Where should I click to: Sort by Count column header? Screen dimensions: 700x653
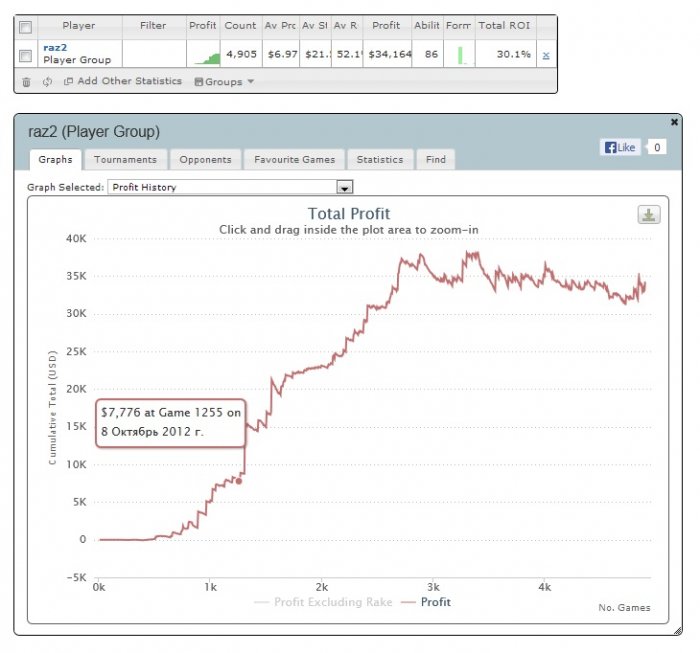click(x=241, y=26)
